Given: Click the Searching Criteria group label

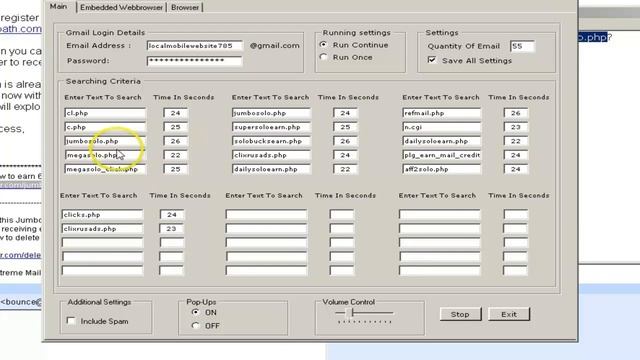Looking at the screenshot, I should coord(103,81).
